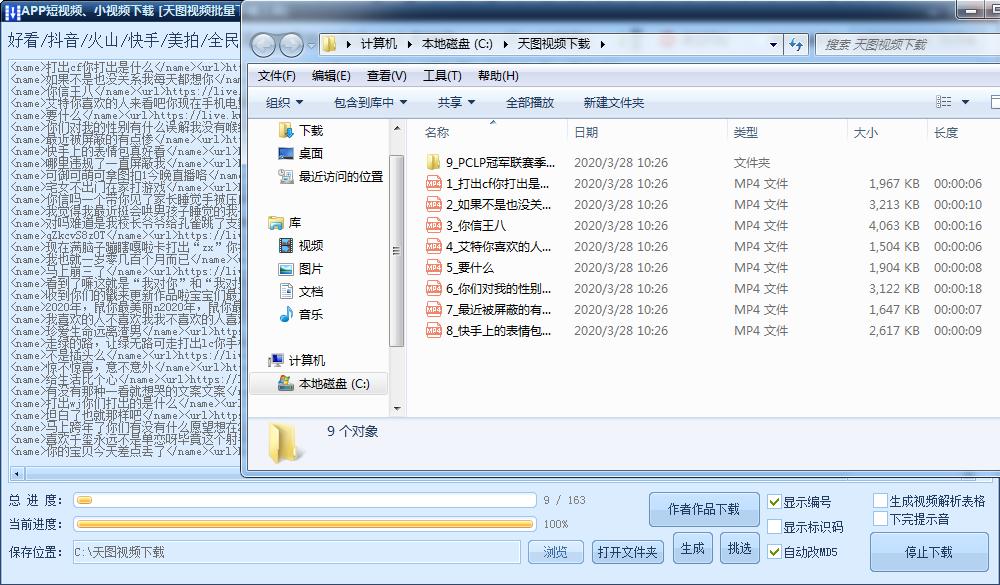Click the 当前进度 progress bar
The image size is (1000, 585).
(x=305, y=524)
